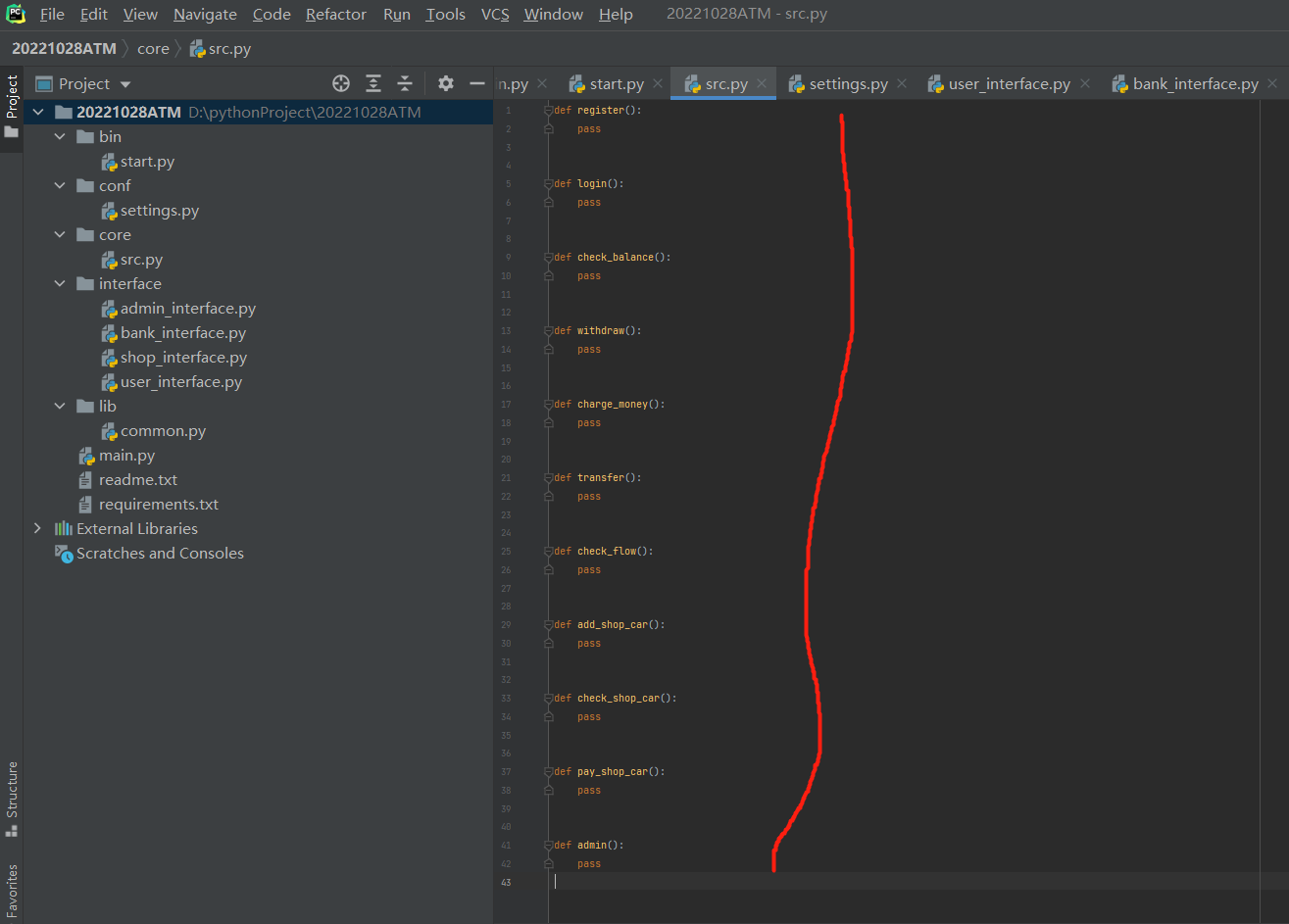Open Scratches and Consoles item
1289x924 pixels.
tap(160, 554)
